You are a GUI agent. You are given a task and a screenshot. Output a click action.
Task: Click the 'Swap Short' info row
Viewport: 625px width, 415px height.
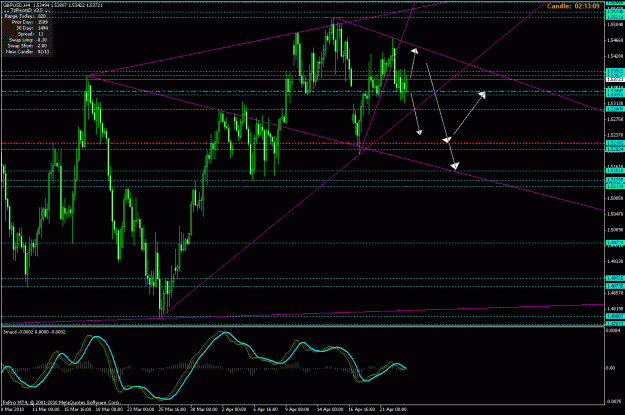[28, 46]
